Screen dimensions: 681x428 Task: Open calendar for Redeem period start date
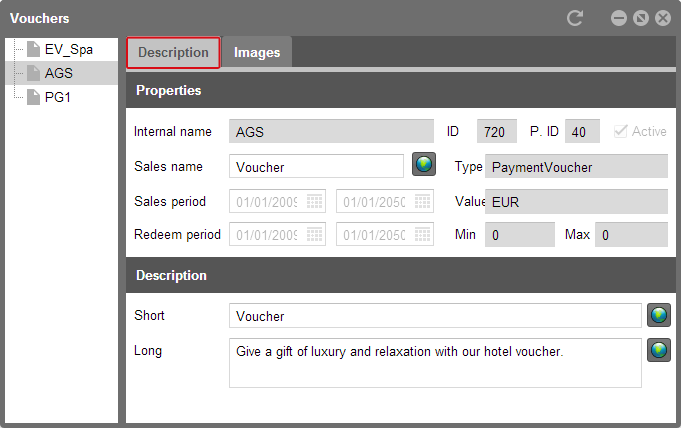click(x=314, y=235)
